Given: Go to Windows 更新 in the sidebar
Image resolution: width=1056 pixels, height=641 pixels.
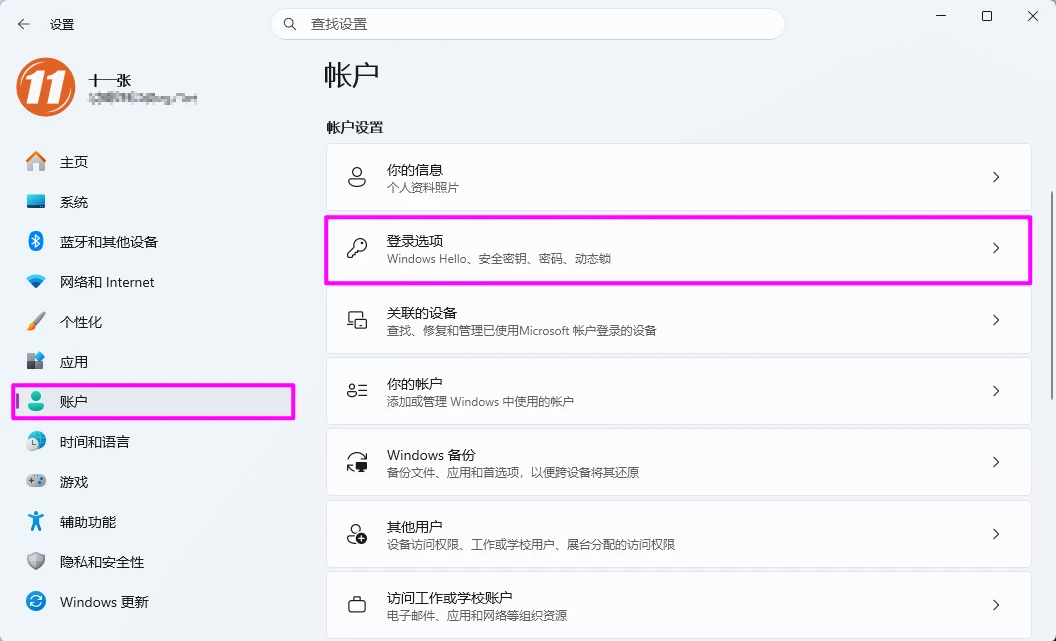Looking at the screenshot, I should point(154,602).
